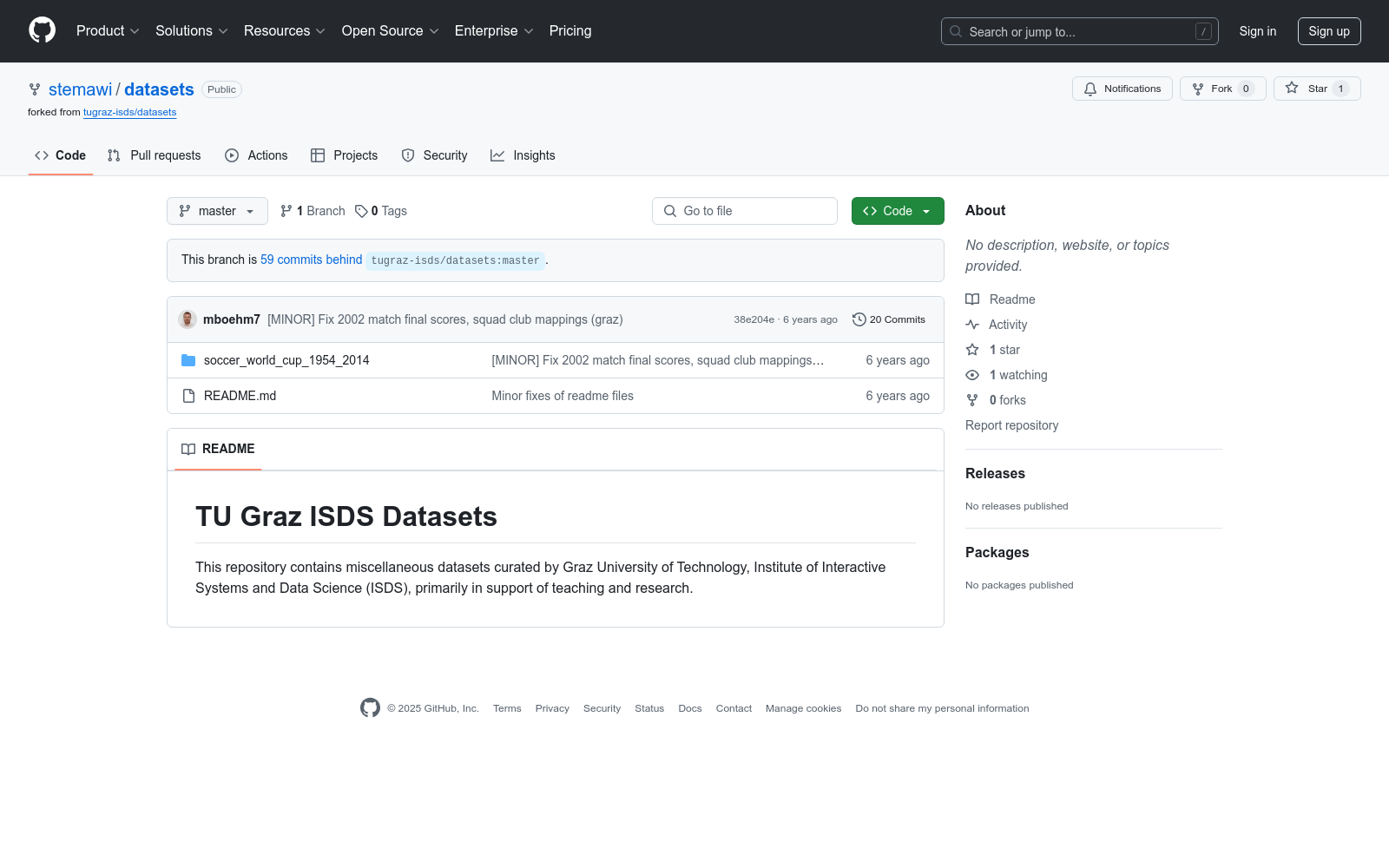Screen dimensions: 1389x868
Task: Click the tugraz-isds/datasets:master branch label
Action: click(x=456, y=260)
